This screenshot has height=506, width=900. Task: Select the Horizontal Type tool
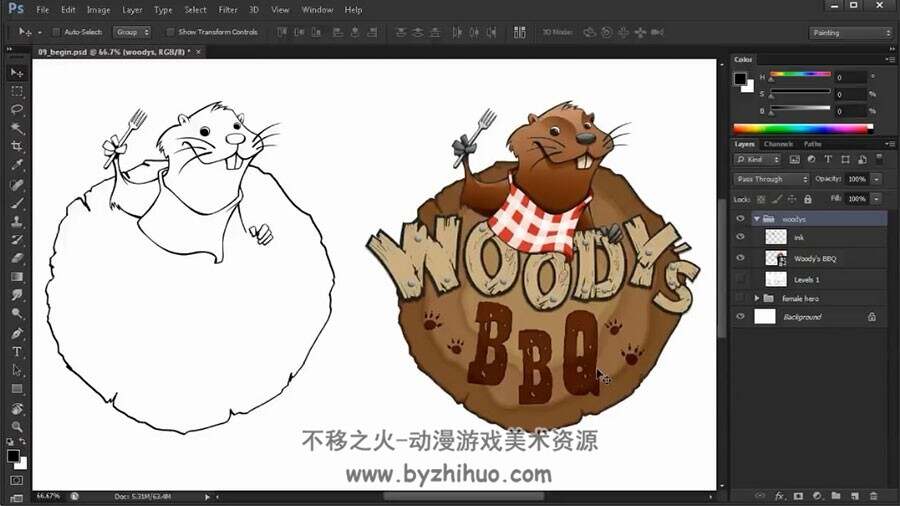(17, 352)
